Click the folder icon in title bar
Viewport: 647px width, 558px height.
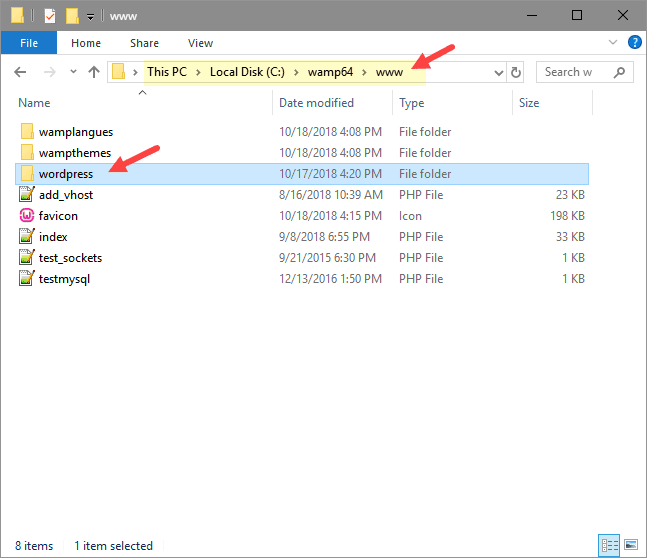(17, 16)
